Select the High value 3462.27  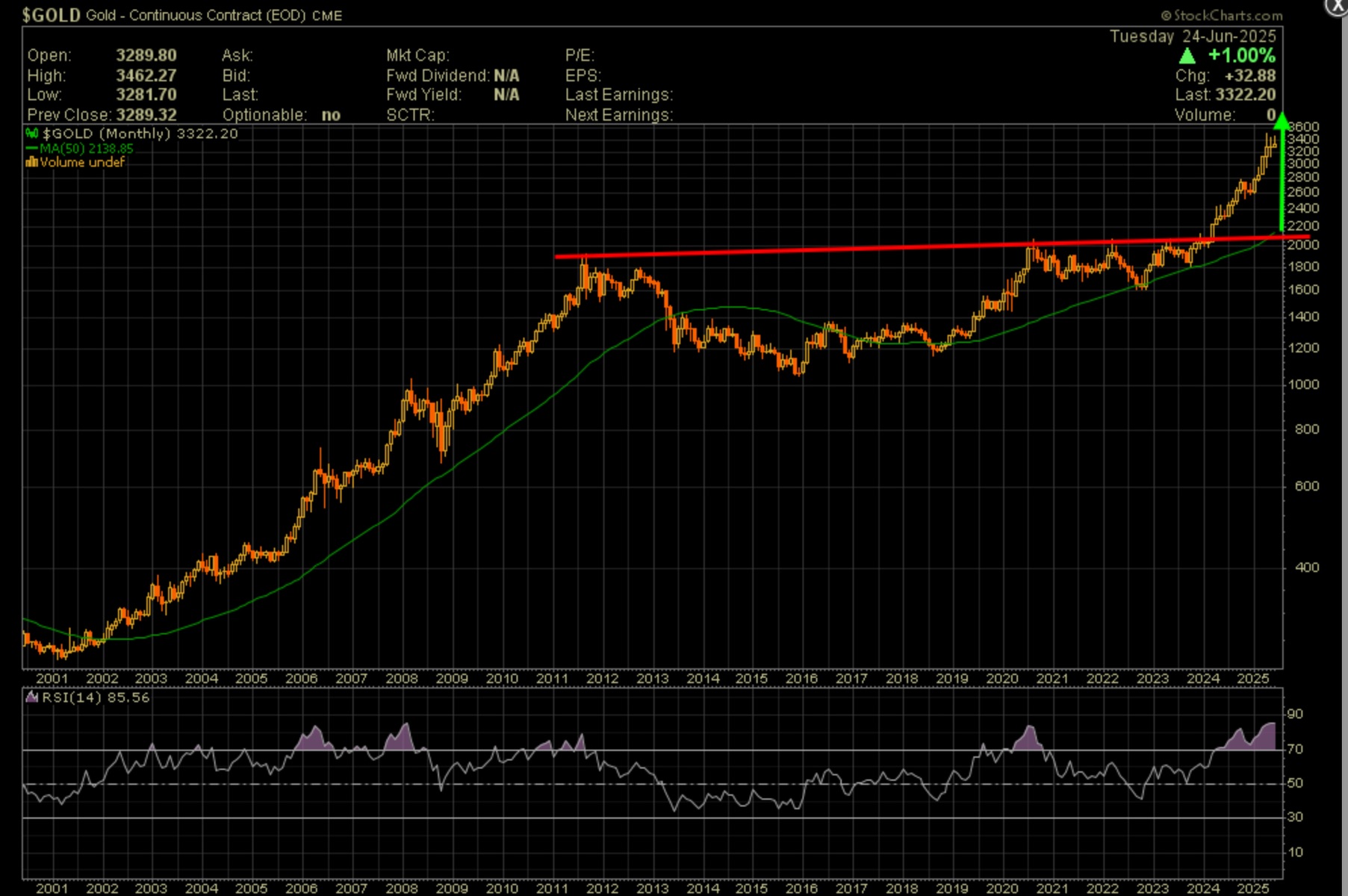[146, 75]
